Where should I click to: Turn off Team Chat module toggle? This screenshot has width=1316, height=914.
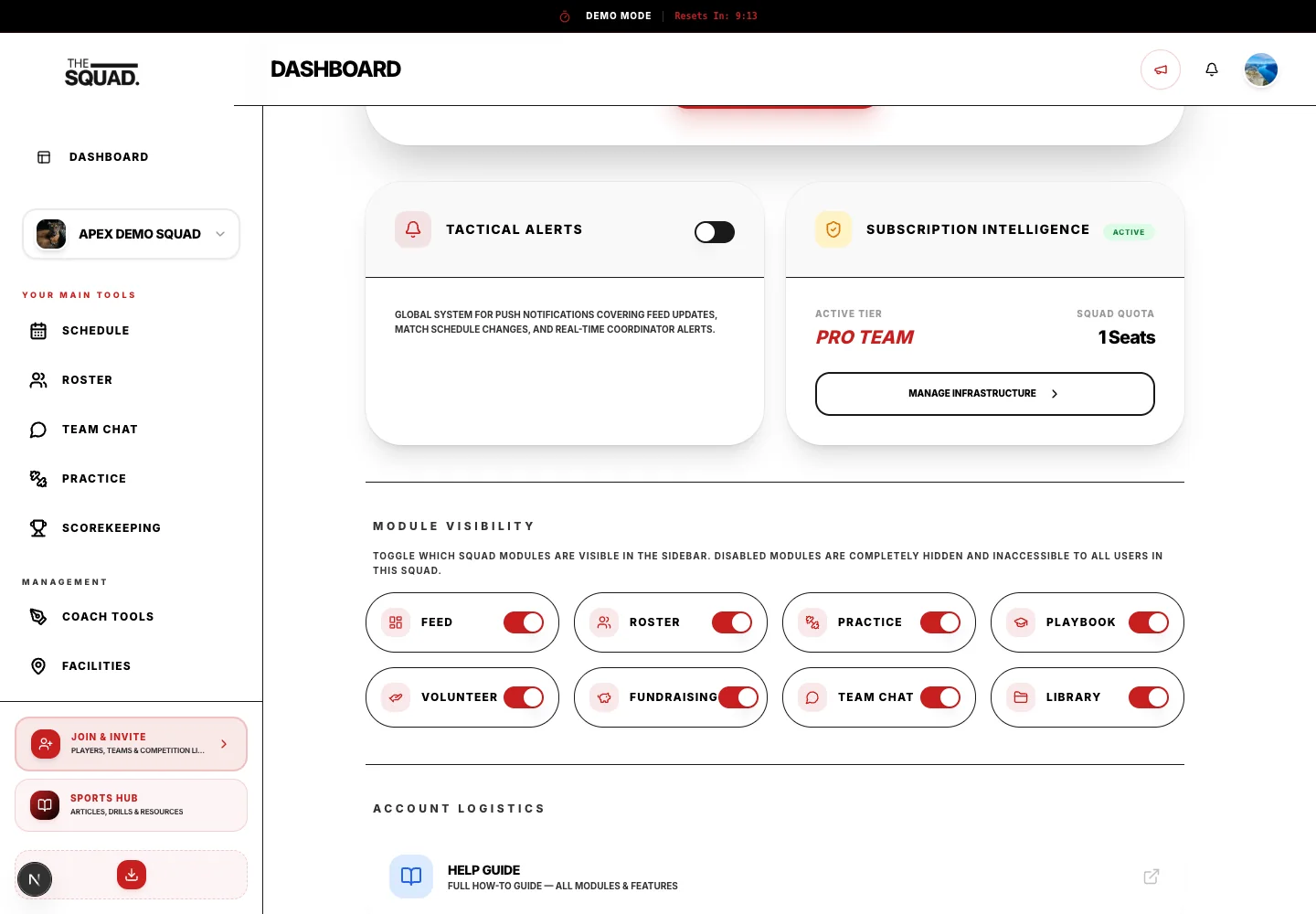(x=940, y=697)
